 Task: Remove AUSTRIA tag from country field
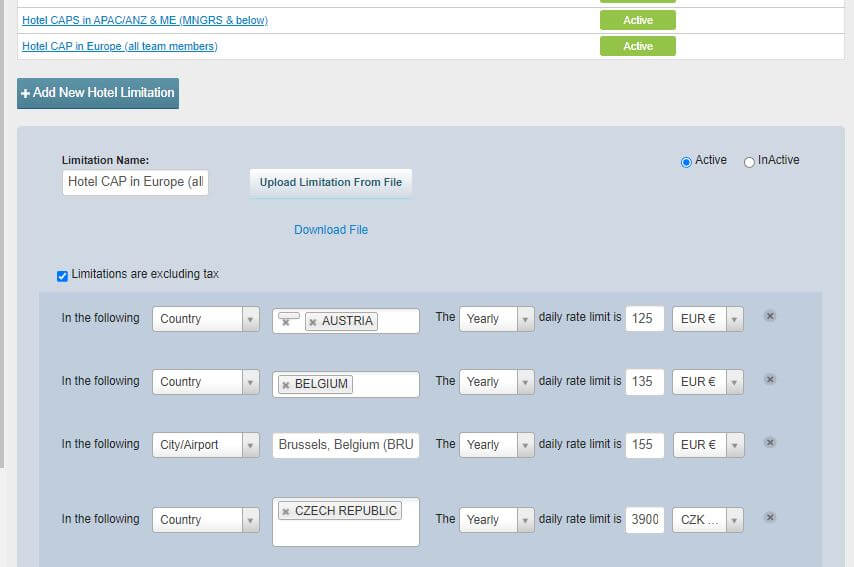point(313,322)
